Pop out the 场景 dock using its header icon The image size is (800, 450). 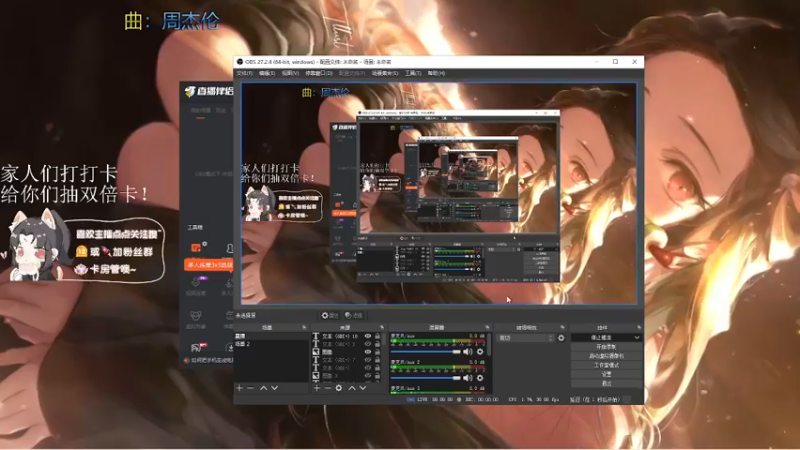point(305,328)
